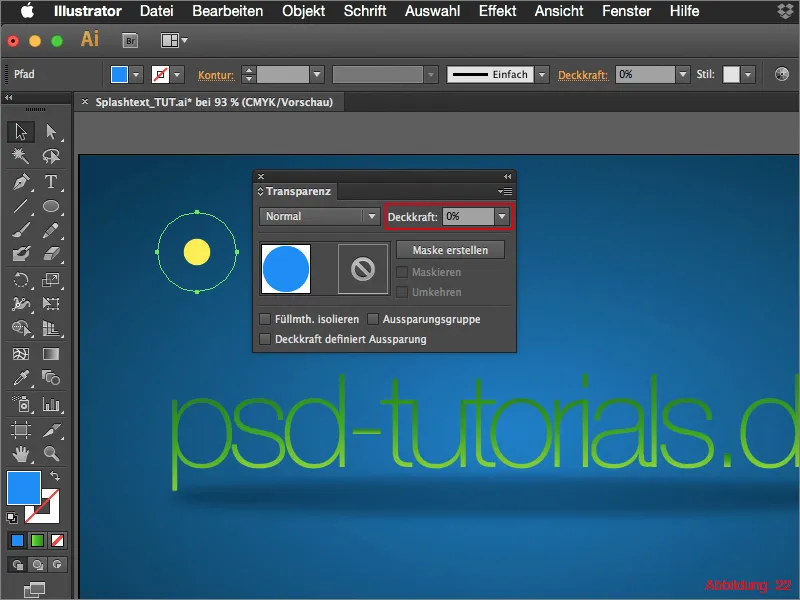The image size is (800, 600).
Task: Reset default fill and stroke icon
Action: (12, 518)
